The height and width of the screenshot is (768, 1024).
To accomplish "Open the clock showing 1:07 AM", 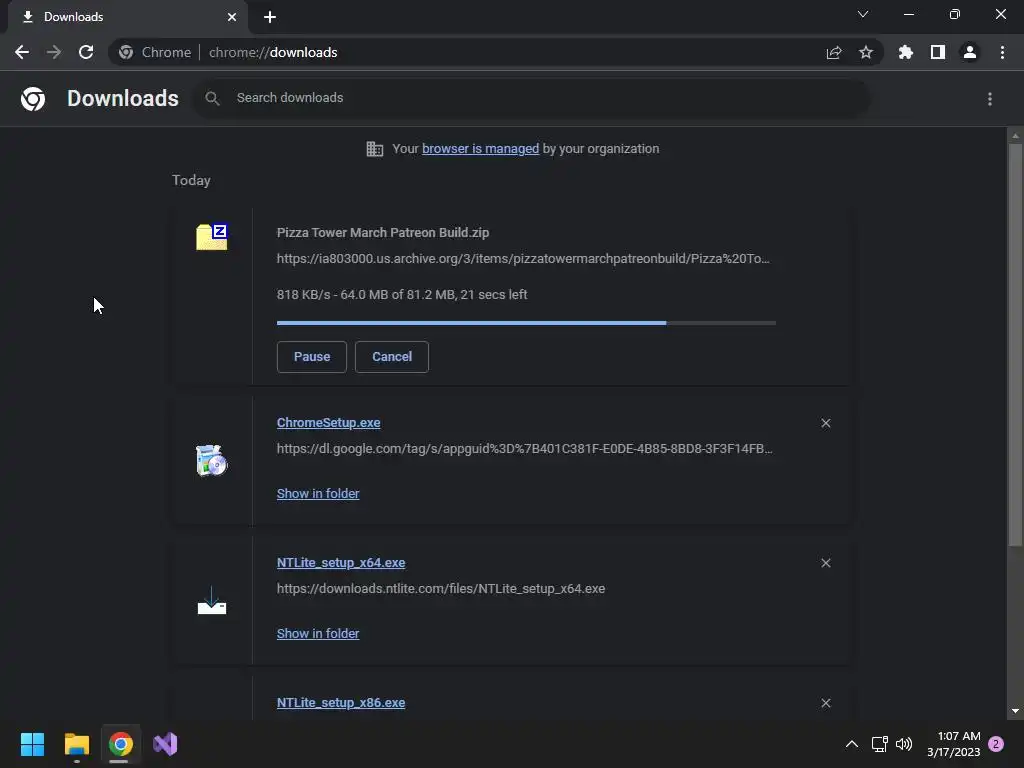I will coord(953,744).
